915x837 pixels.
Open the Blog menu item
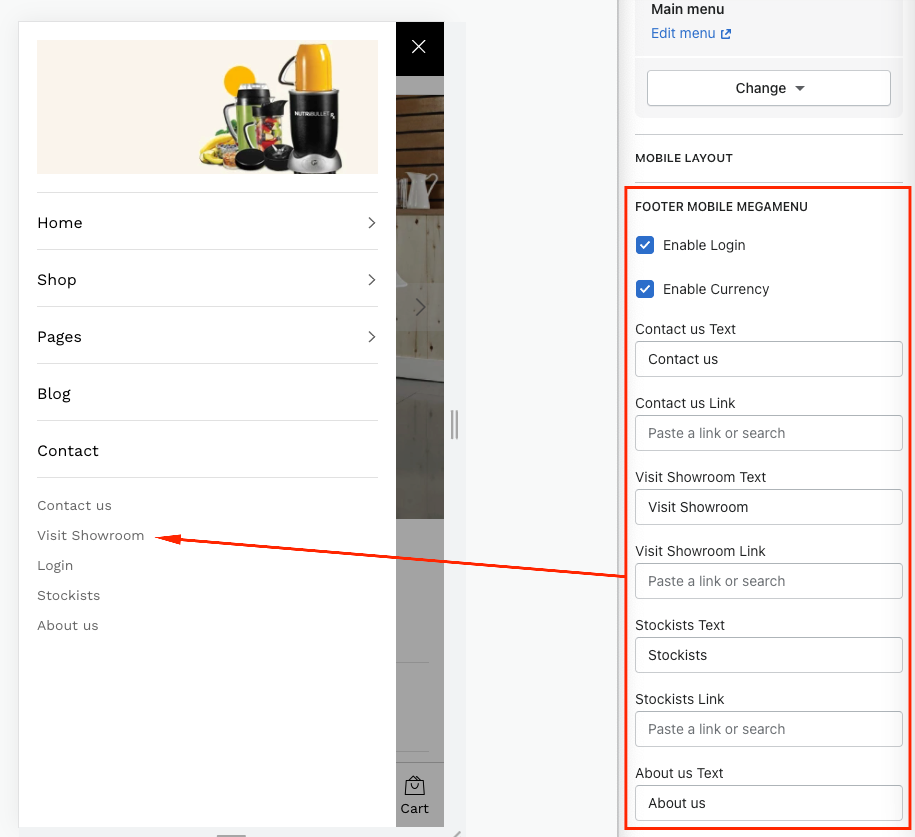click(x=54, y=394)
